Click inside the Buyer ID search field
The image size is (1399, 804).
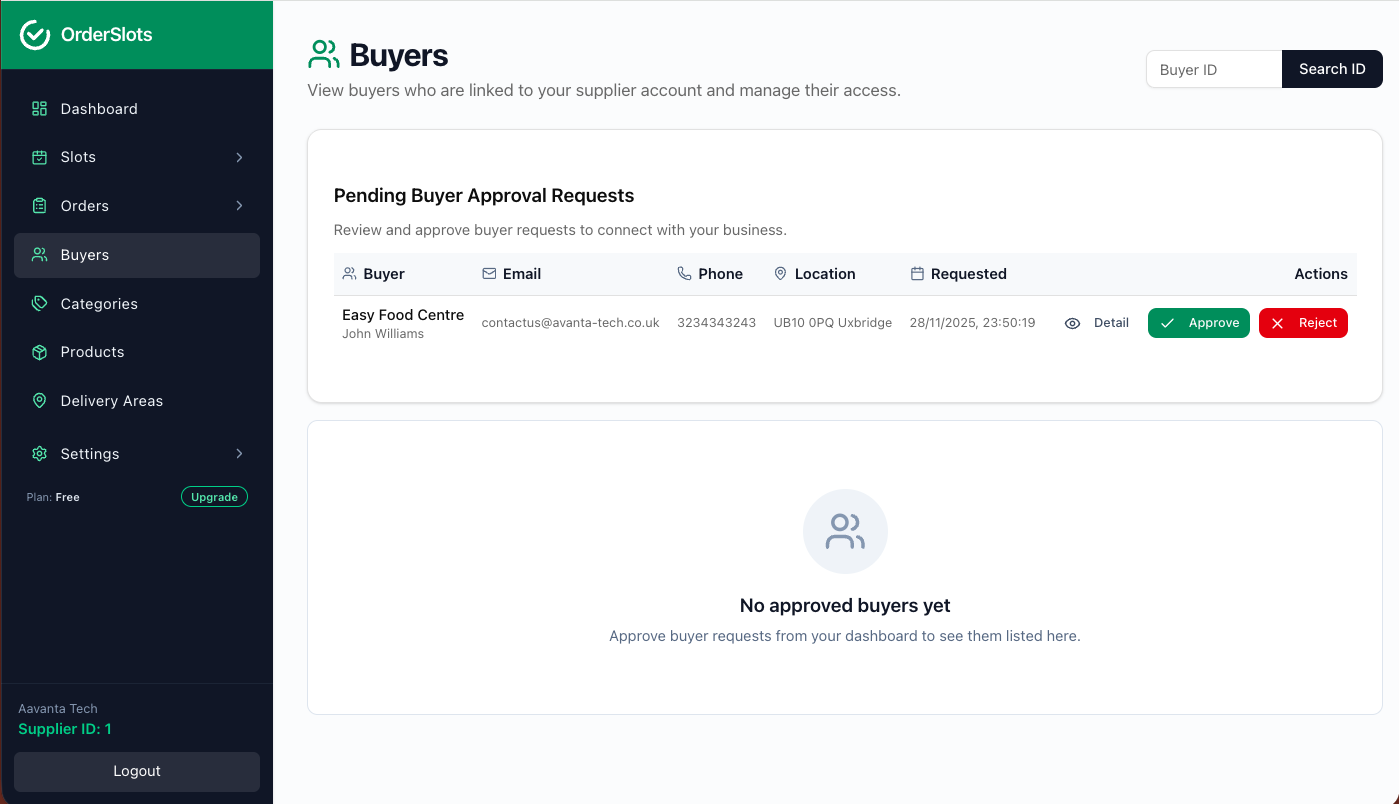[x=1213, y=69]
